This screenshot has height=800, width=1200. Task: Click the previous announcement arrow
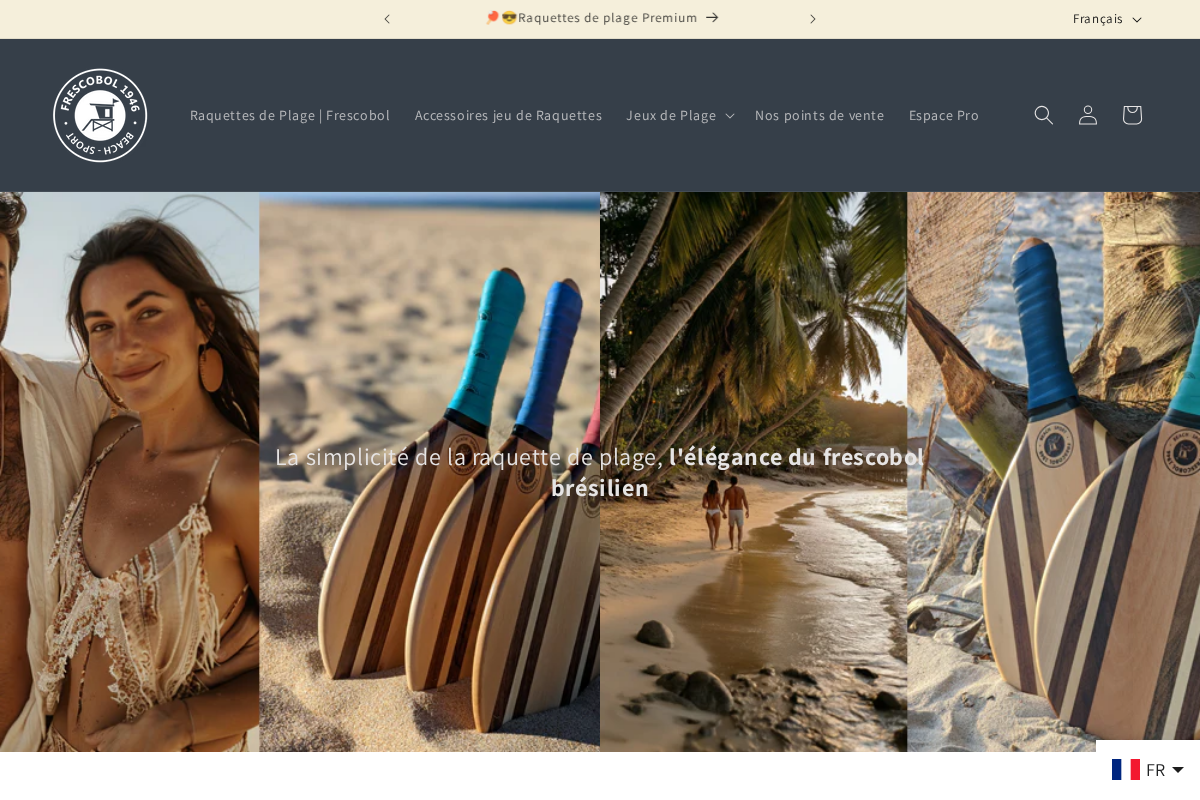click(x=387, y=18)
